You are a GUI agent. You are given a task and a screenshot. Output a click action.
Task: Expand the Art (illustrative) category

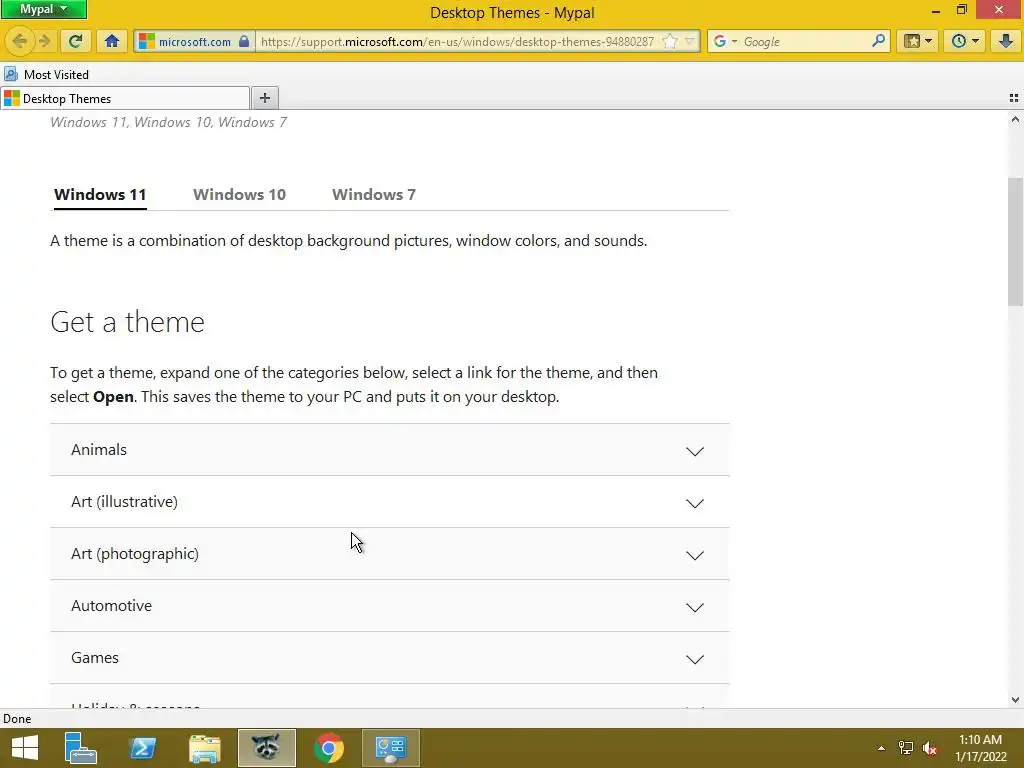pyautogui.click(x=389, y=502)
